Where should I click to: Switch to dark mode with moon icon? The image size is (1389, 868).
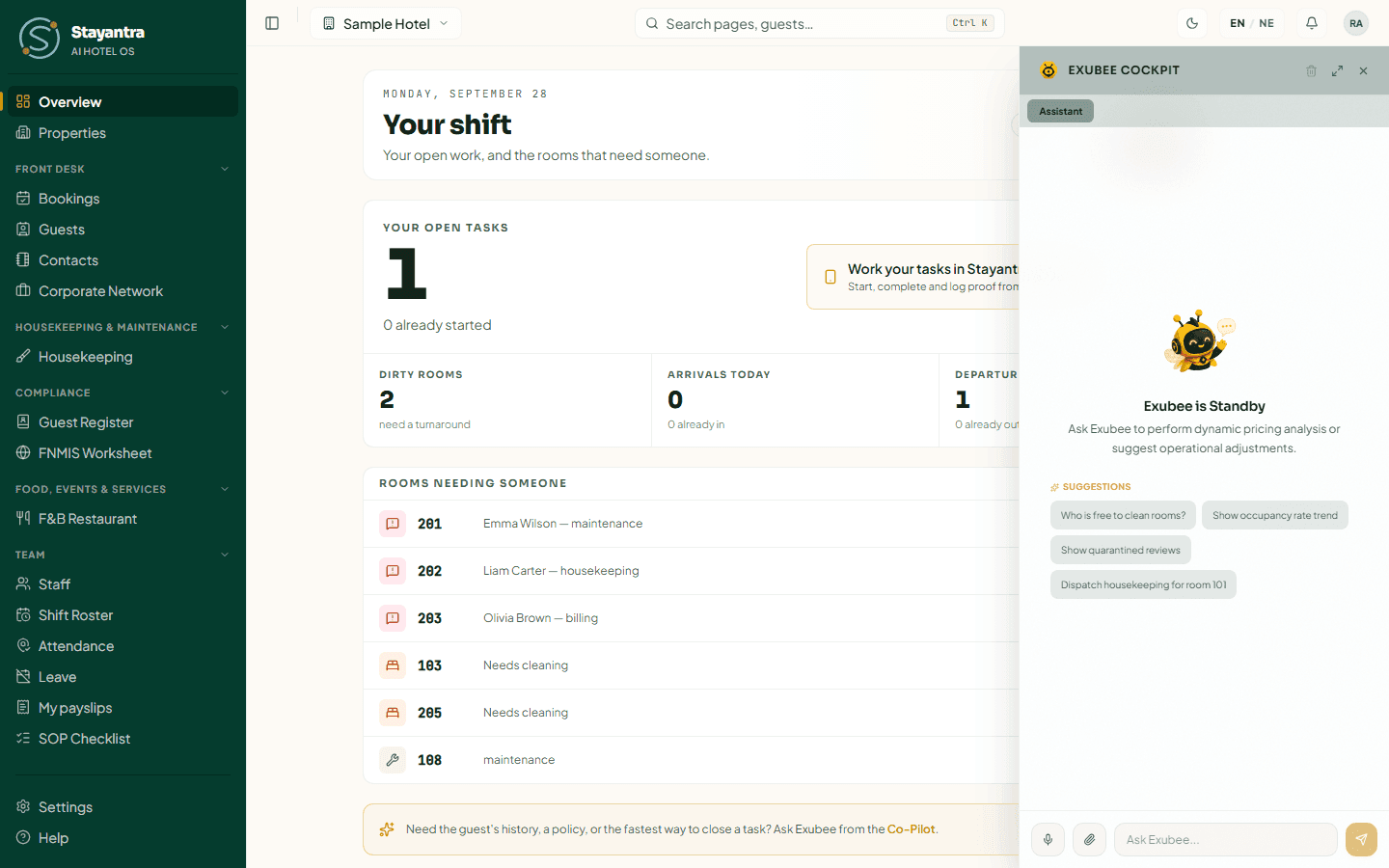coord(1192,23)
